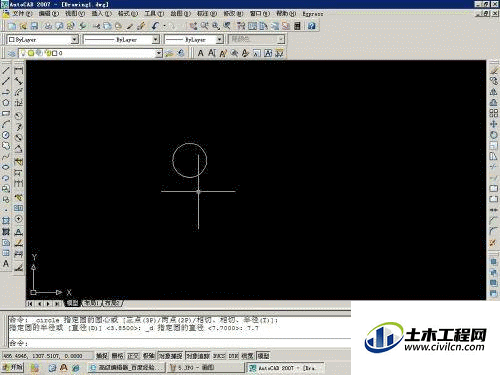Select the Move tool in Modify toolbar
The image size is (500, 375).
tap(494, 124)
